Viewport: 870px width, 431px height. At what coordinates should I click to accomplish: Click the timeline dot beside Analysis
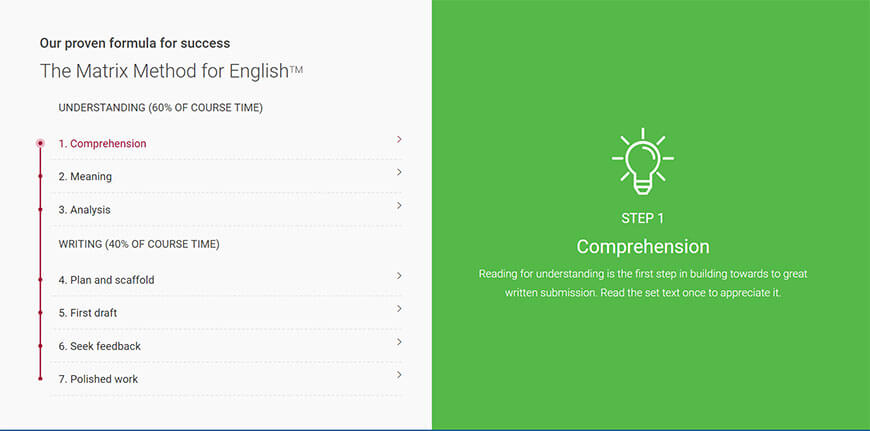click(40, 210)
